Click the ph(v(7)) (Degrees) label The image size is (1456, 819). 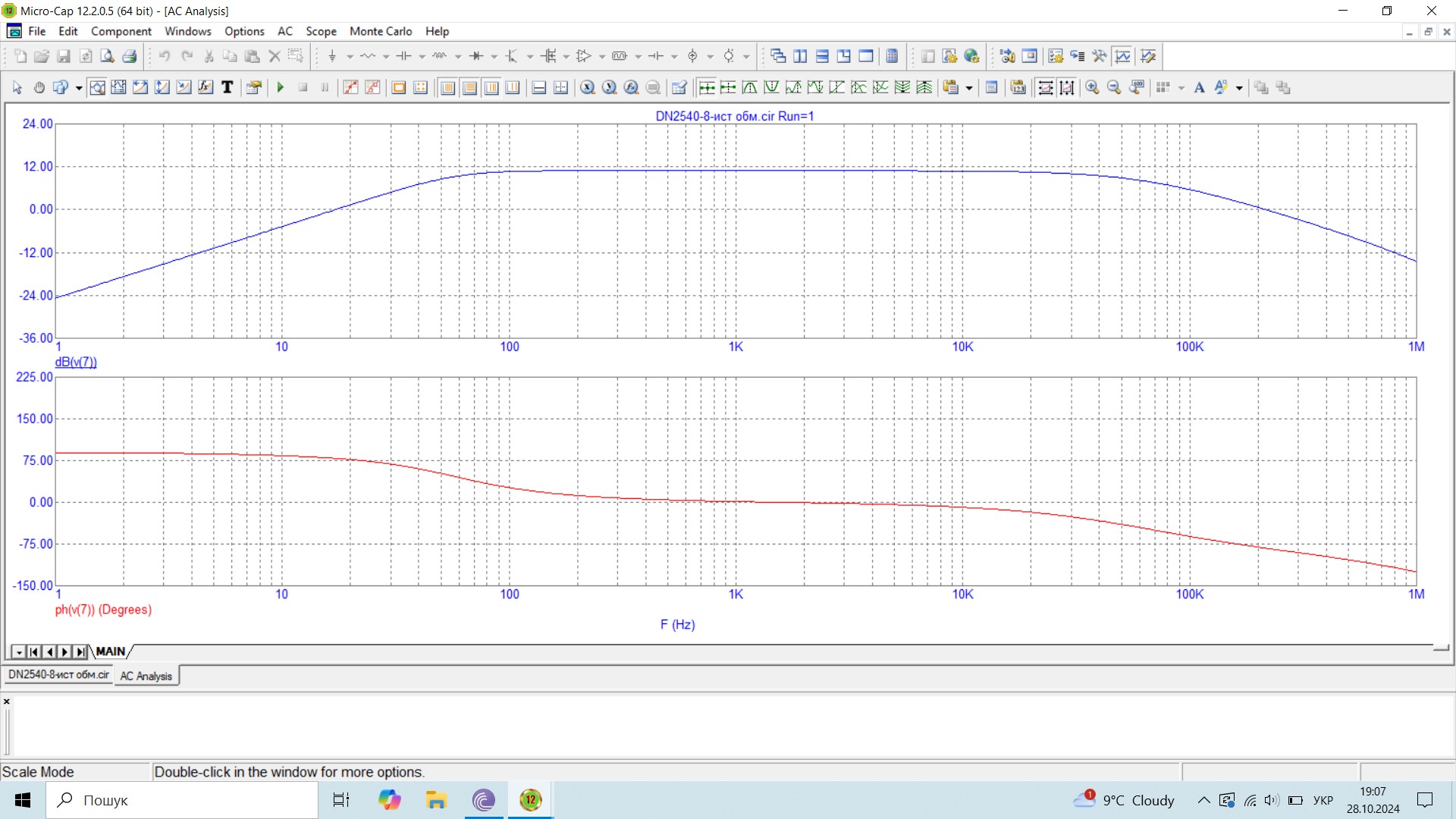pos(103,610)
